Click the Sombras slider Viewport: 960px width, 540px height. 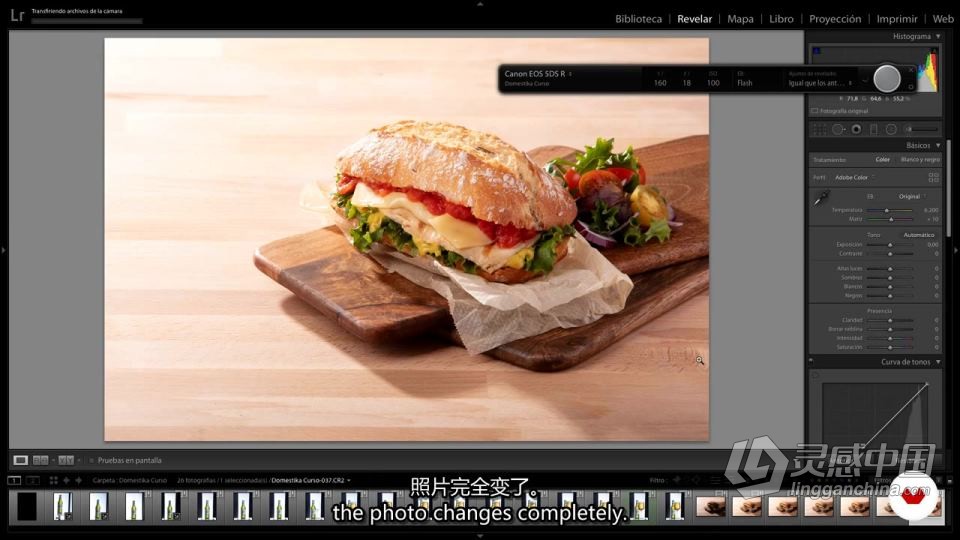pyautogui.click(x=890, y=277)
